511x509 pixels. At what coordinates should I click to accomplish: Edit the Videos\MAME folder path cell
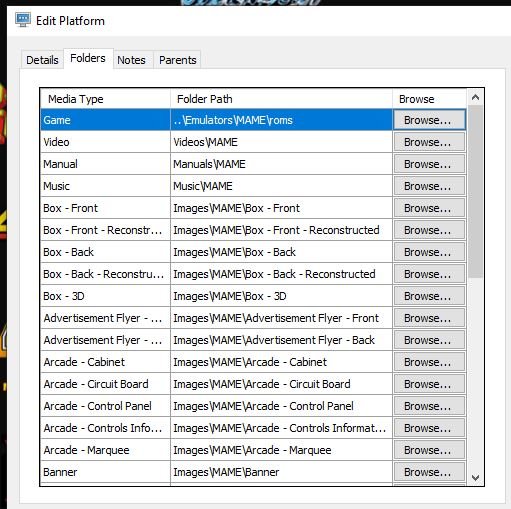point(281,142)
